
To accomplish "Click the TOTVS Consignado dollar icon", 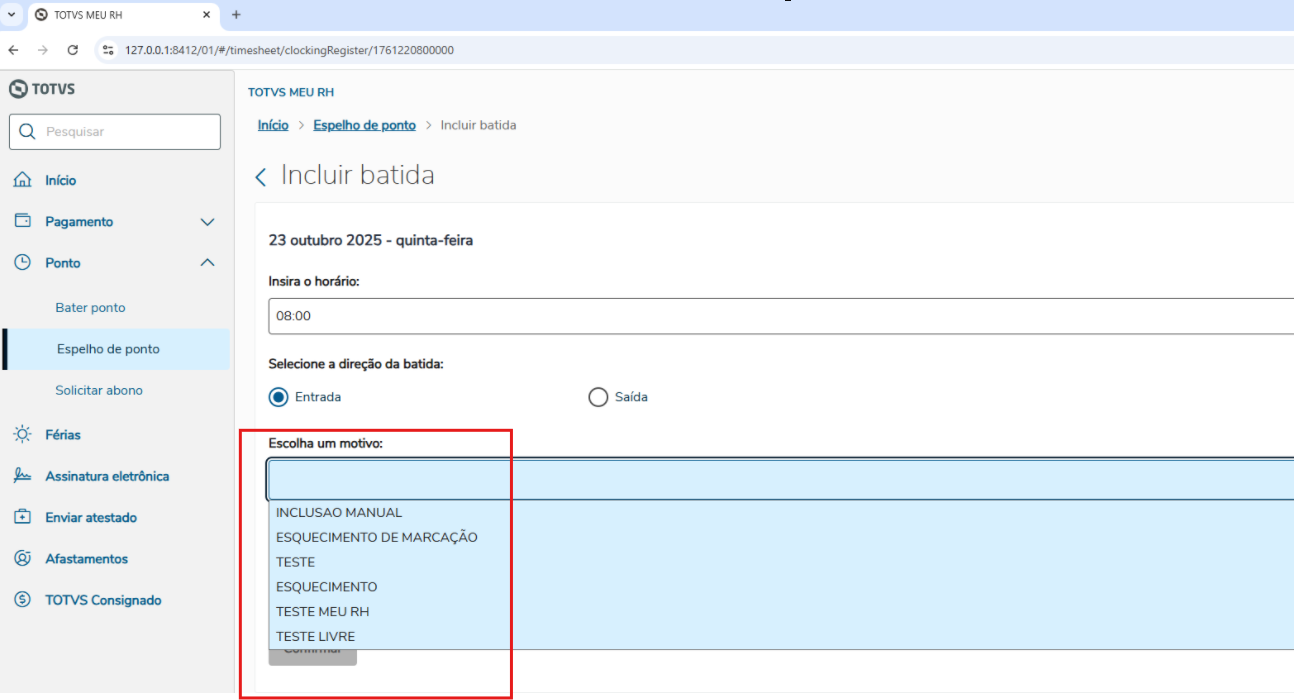I will coord(22,600).
